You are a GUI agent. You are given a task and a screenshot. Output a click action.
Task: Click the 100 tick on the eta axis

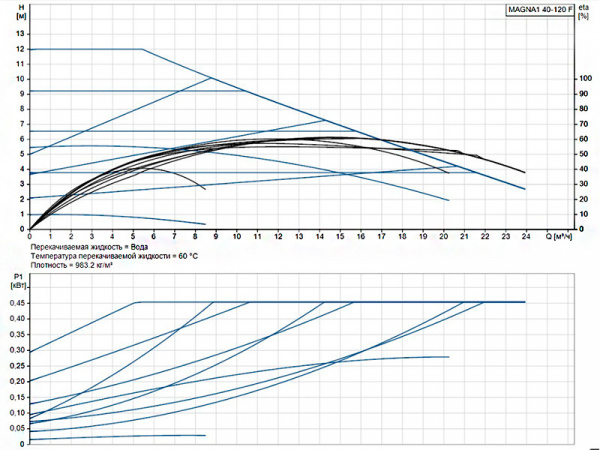(x=586, y=78)
